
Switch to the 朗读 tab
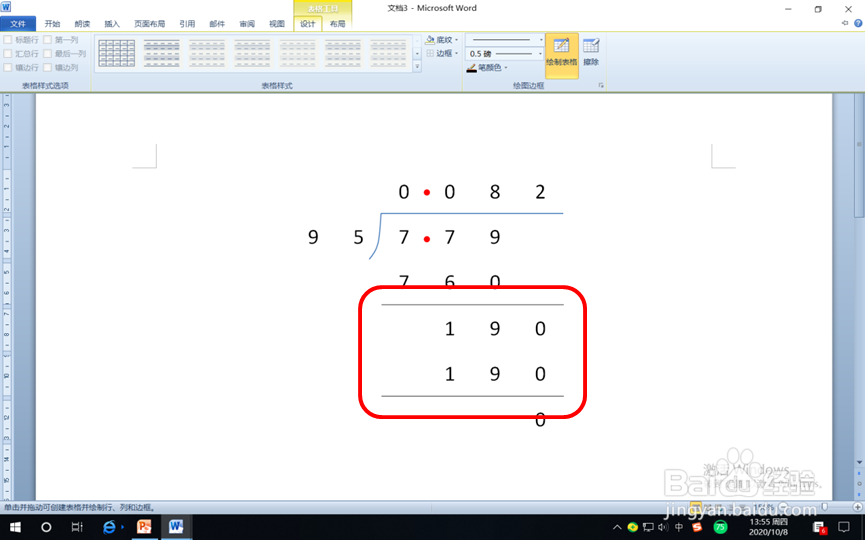(82, 24)
